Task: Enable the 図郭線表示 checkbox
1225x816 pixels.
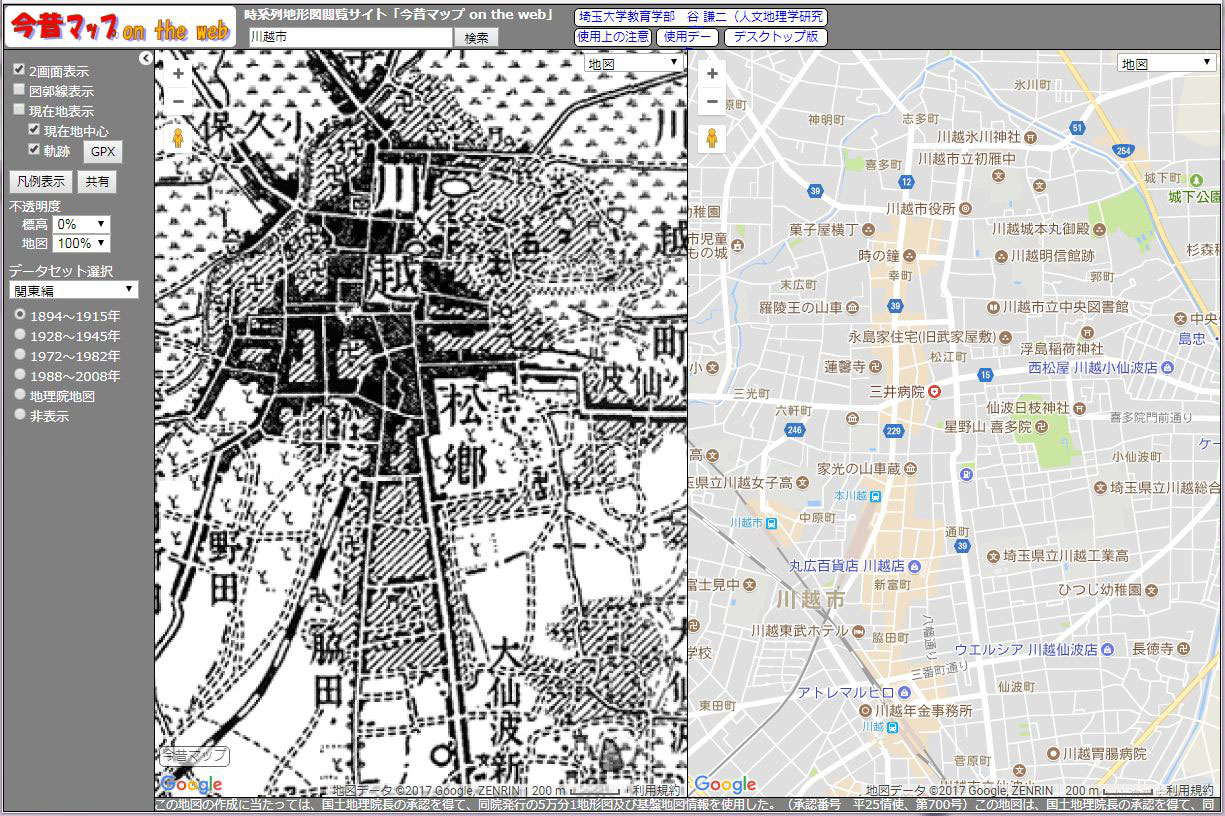Action: [19, 90]
